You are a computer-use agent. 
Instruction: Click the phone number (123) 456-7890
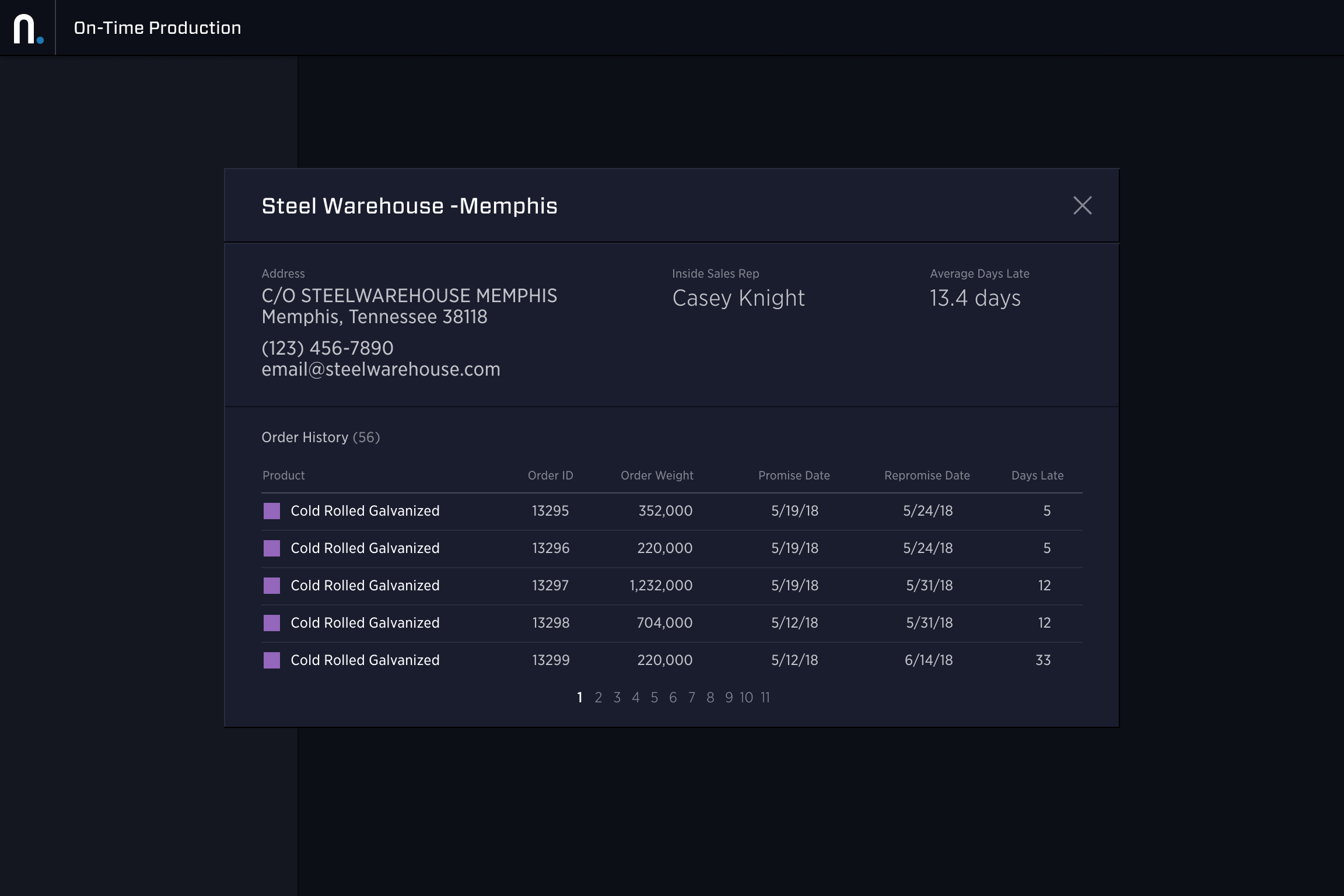(327, 348)
